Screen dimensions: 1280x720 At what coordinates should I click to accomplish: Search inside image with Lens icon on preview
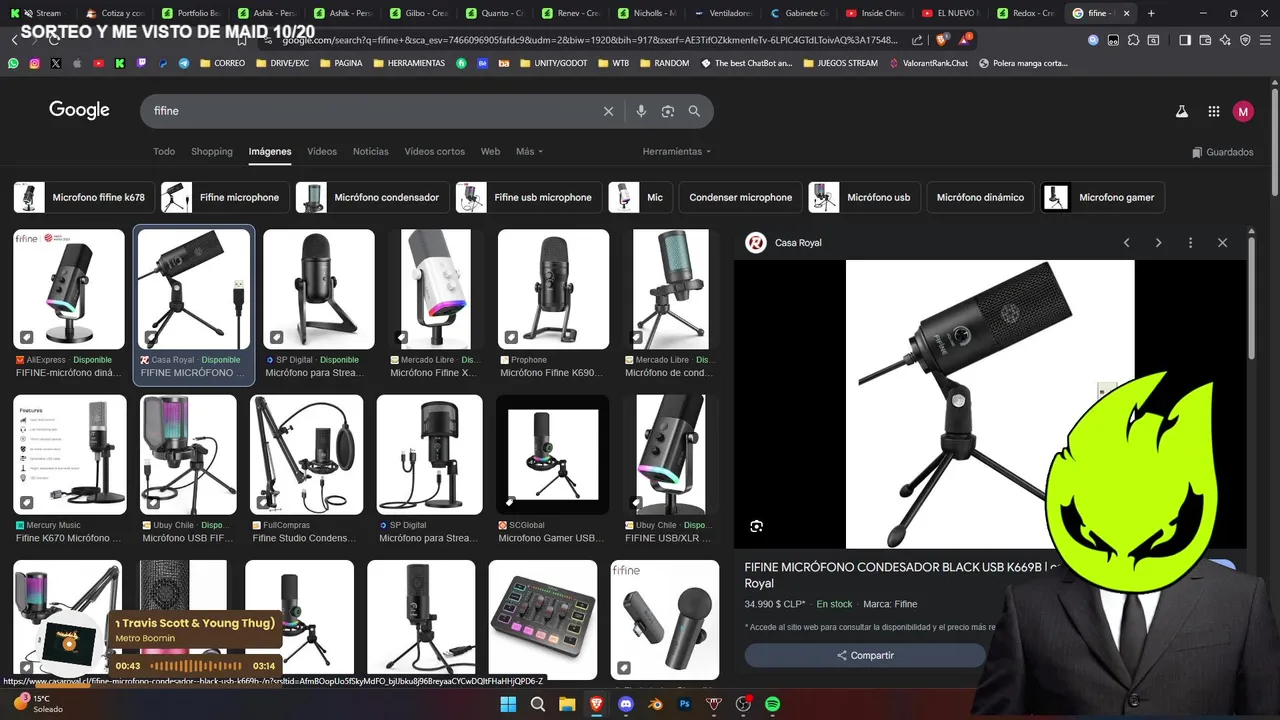pos(757,526)
